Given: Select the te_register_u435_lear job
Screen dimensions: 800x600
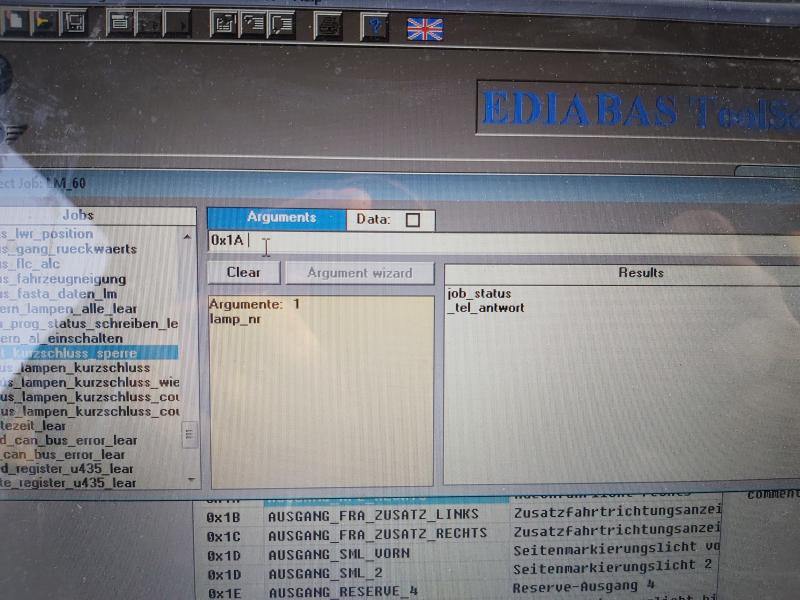Looking at the screenshot, I should coord(68,483).
